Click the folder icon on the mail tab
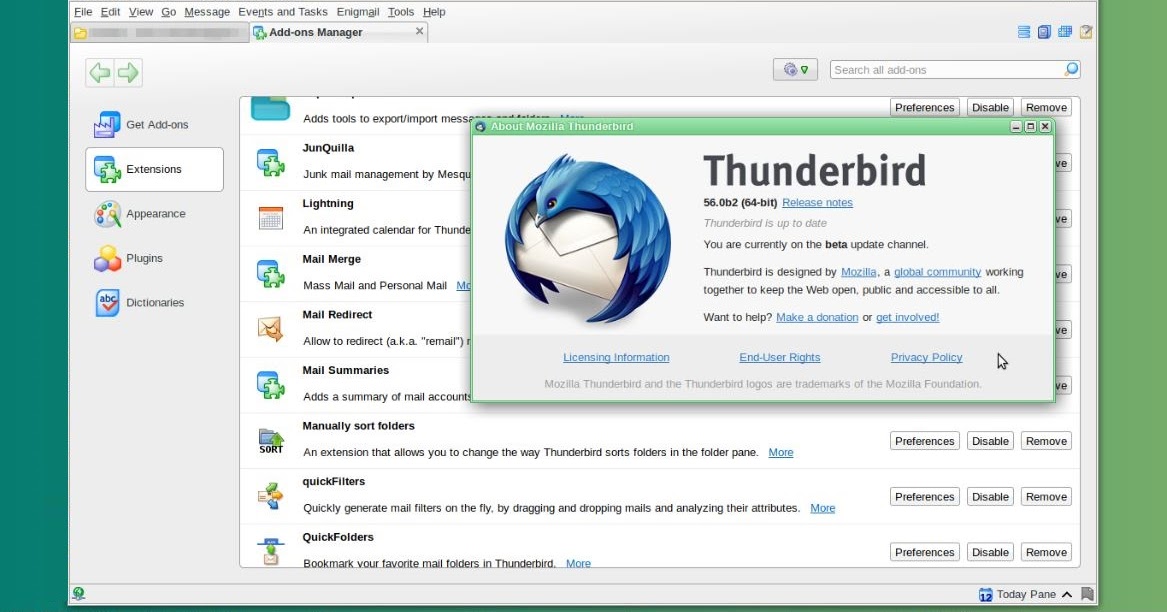This screenshot has width=1167, height=612. click(x=80, y=33)
